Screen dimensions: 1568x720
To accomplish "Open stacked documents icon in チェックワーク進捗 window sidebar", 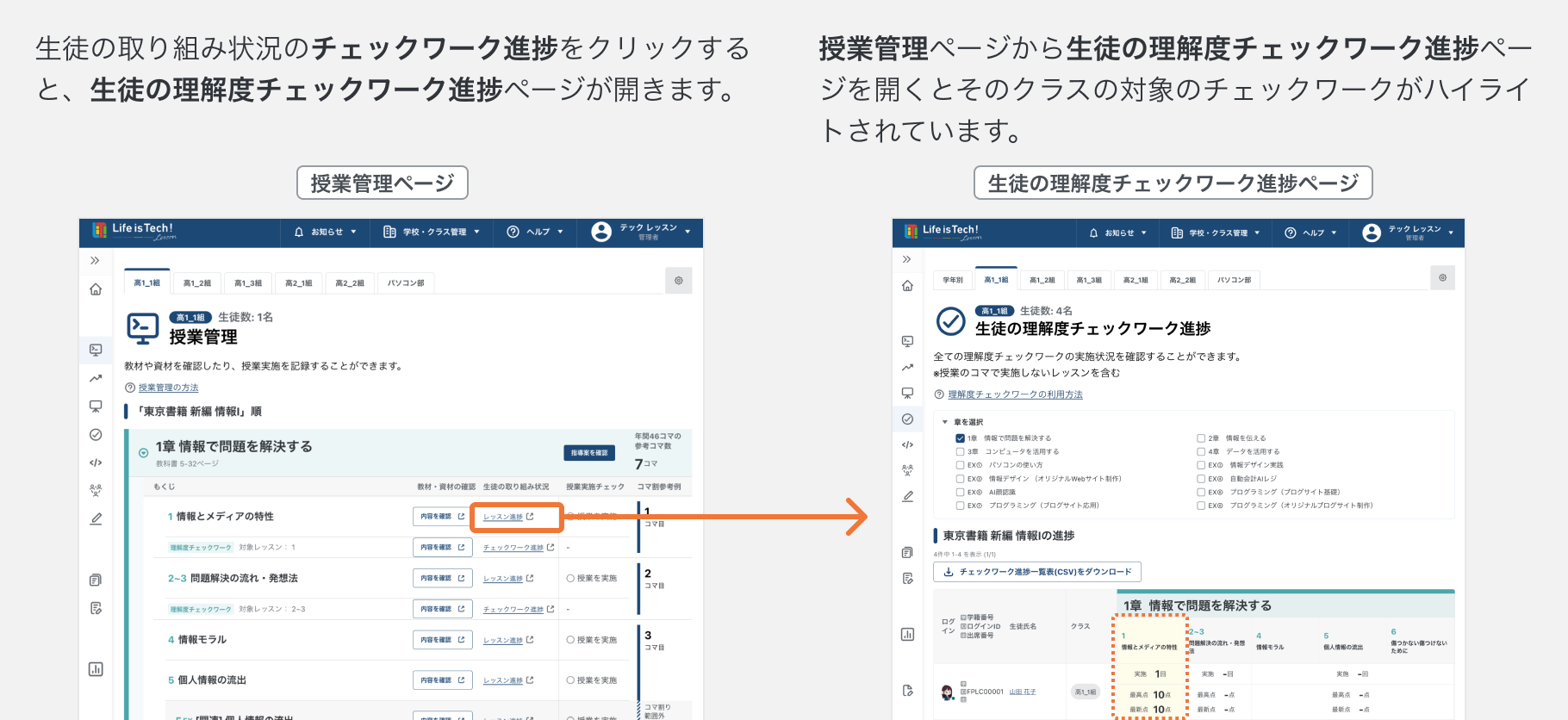I will pos(907,553).
